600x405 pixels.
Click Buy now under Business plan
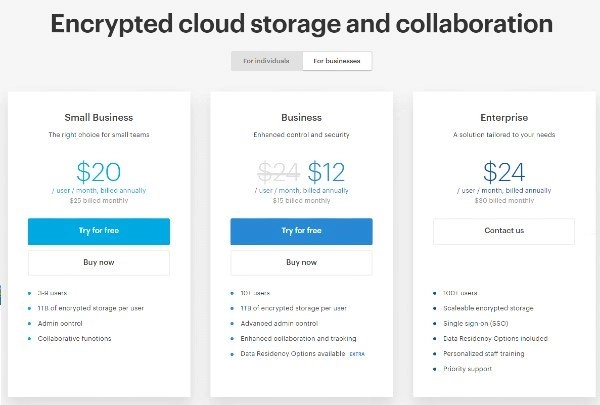pos(301,263)
